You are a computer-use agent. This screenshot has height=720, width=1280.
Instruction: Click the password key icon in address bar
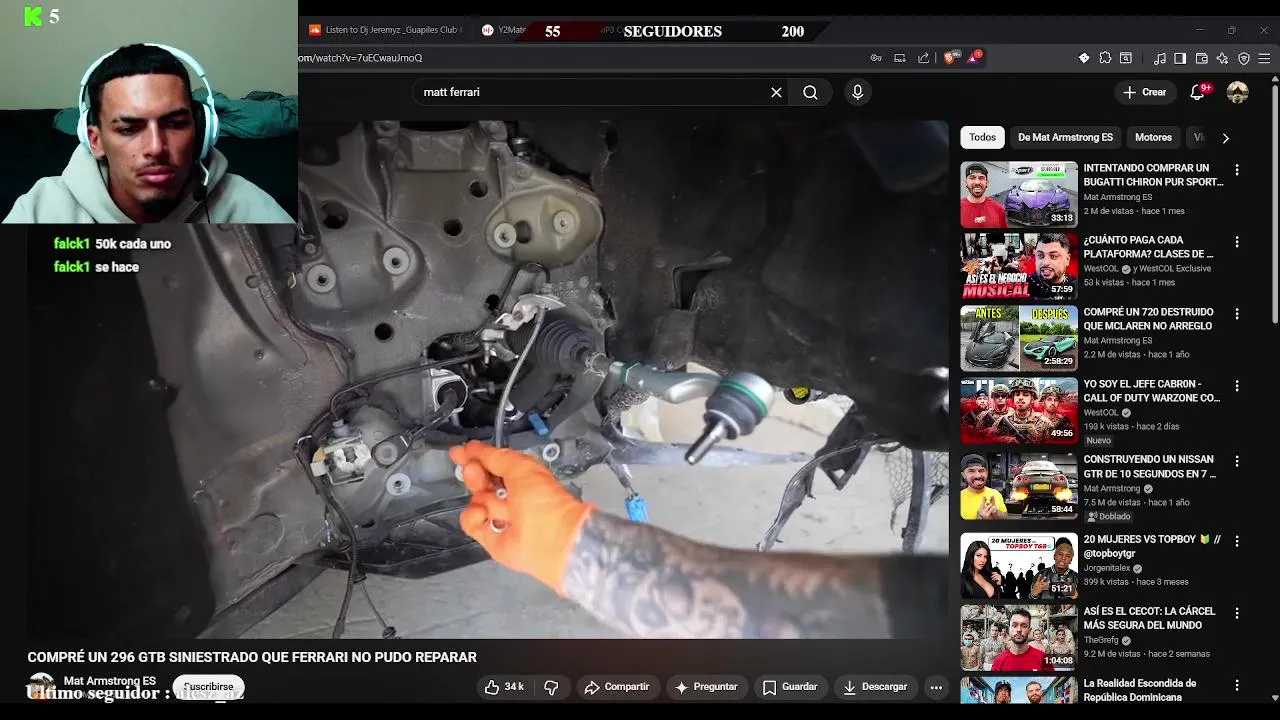(876, 58)
